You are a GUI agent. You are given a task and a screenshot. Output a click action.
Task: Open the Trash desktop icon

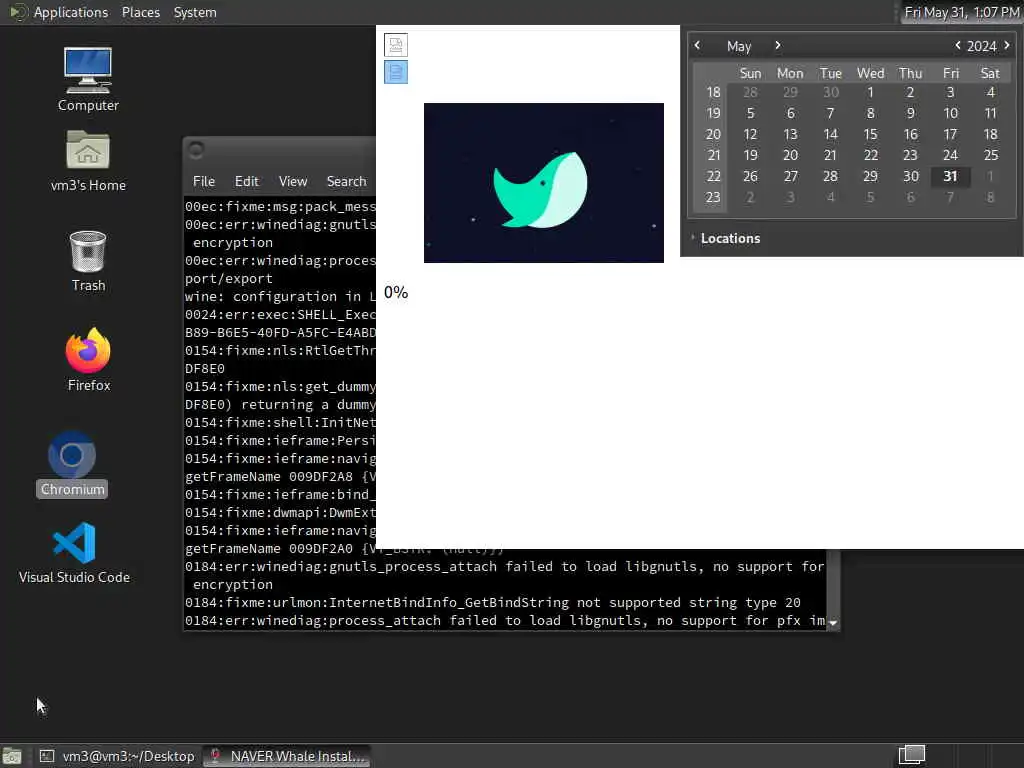tap(88, 261)
